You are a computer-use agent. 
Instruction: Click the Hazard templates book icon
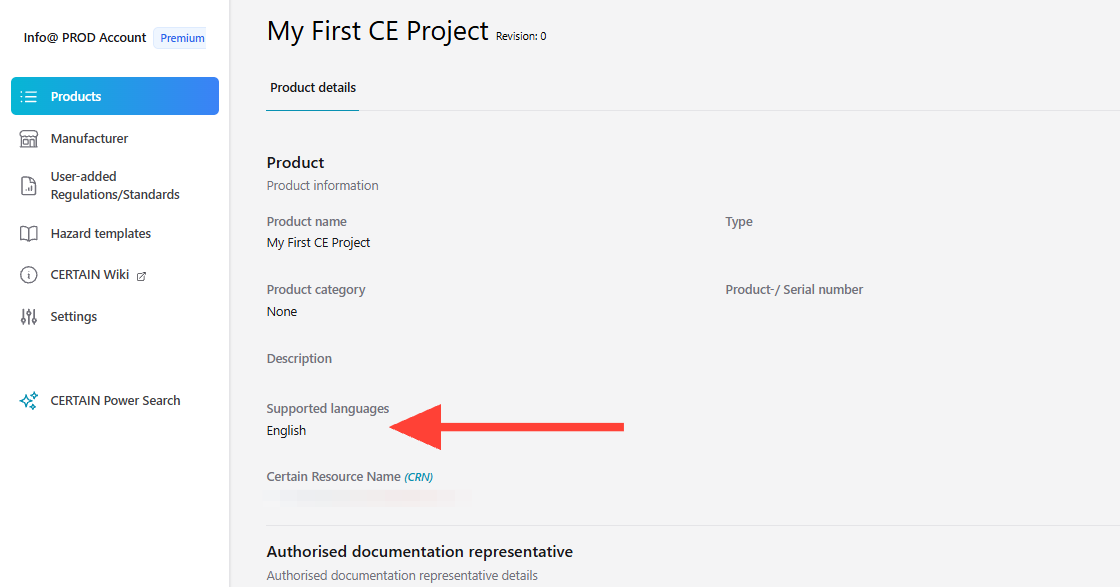[29, 234]
